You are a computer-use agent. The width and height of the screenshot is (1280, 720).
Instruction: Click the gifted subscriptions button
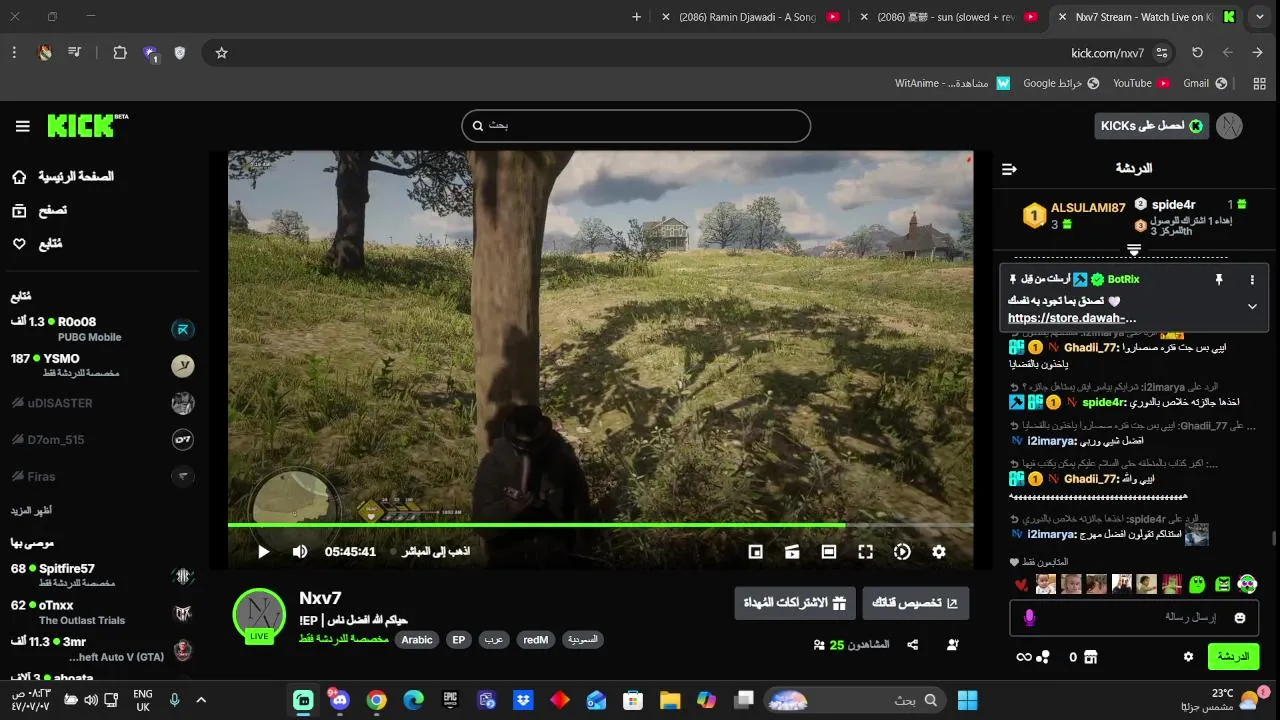pos(795,603)
